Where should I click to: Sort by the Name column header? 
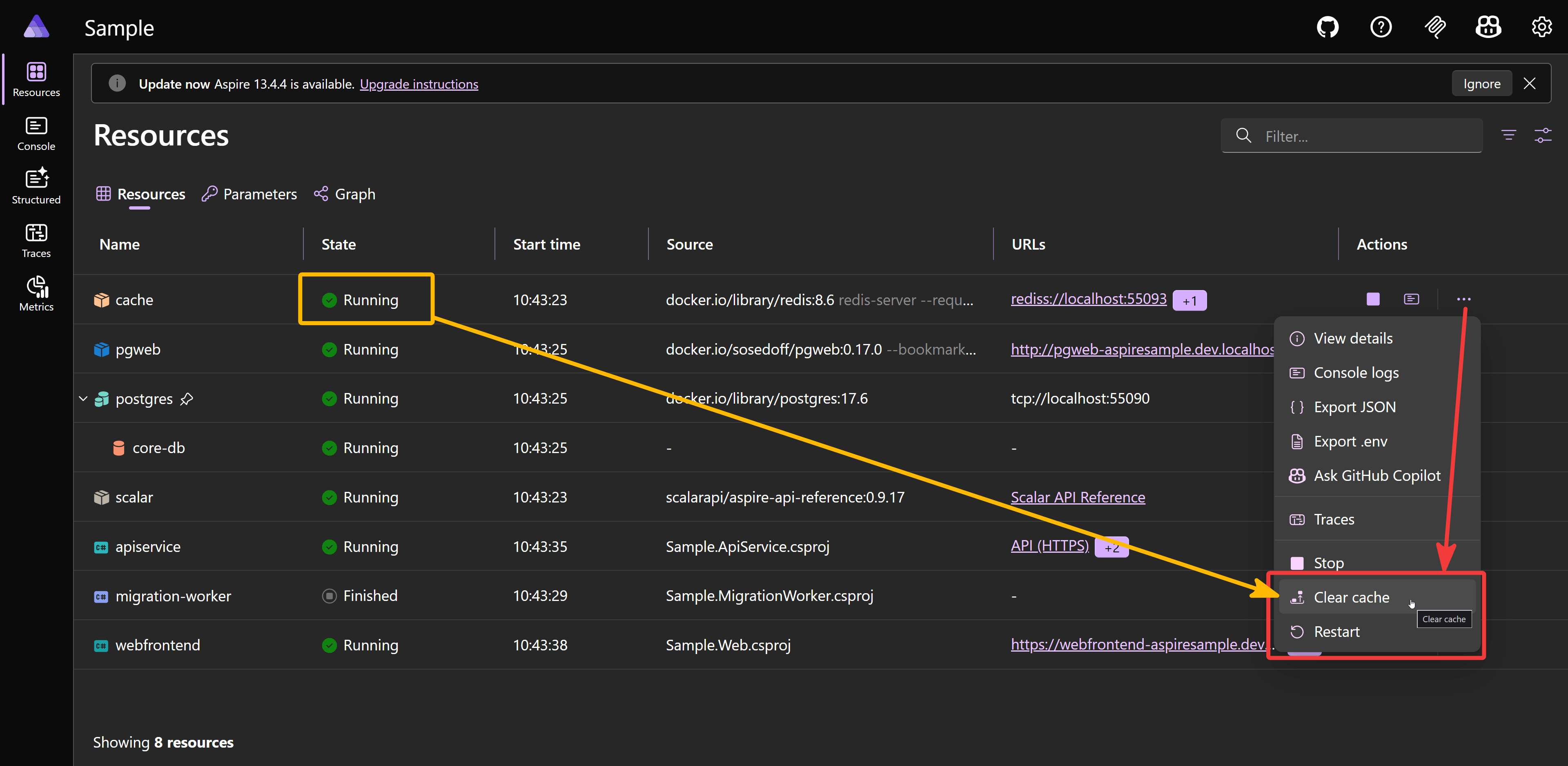pyautogui.click(x=120, y=245)
